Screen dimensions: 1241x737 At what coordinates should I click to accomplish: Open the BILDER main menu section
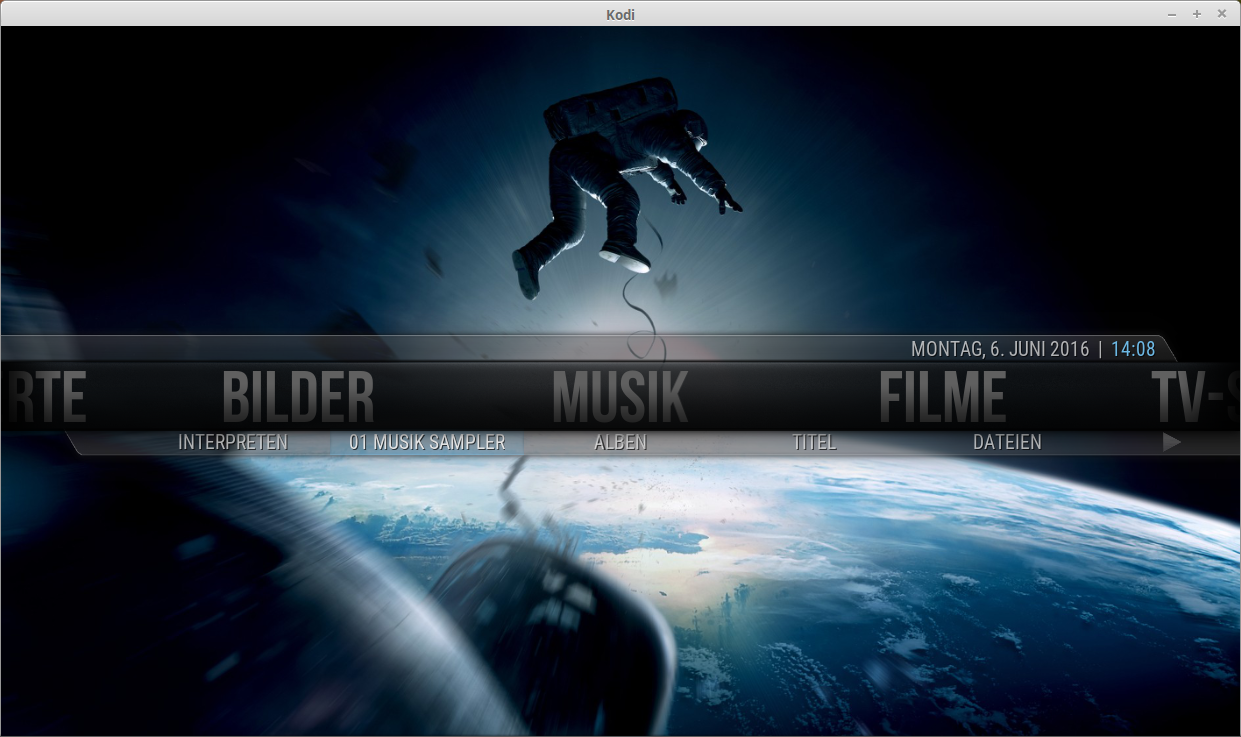(298, 397)
